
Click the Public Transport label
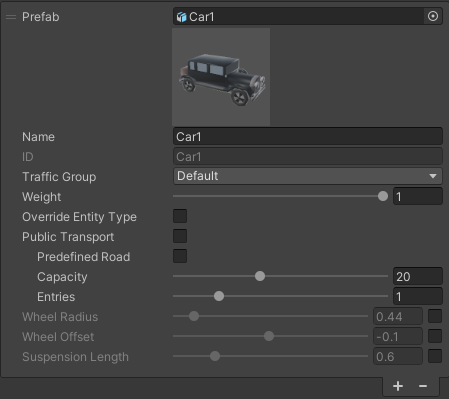click(x=68, y=237)
